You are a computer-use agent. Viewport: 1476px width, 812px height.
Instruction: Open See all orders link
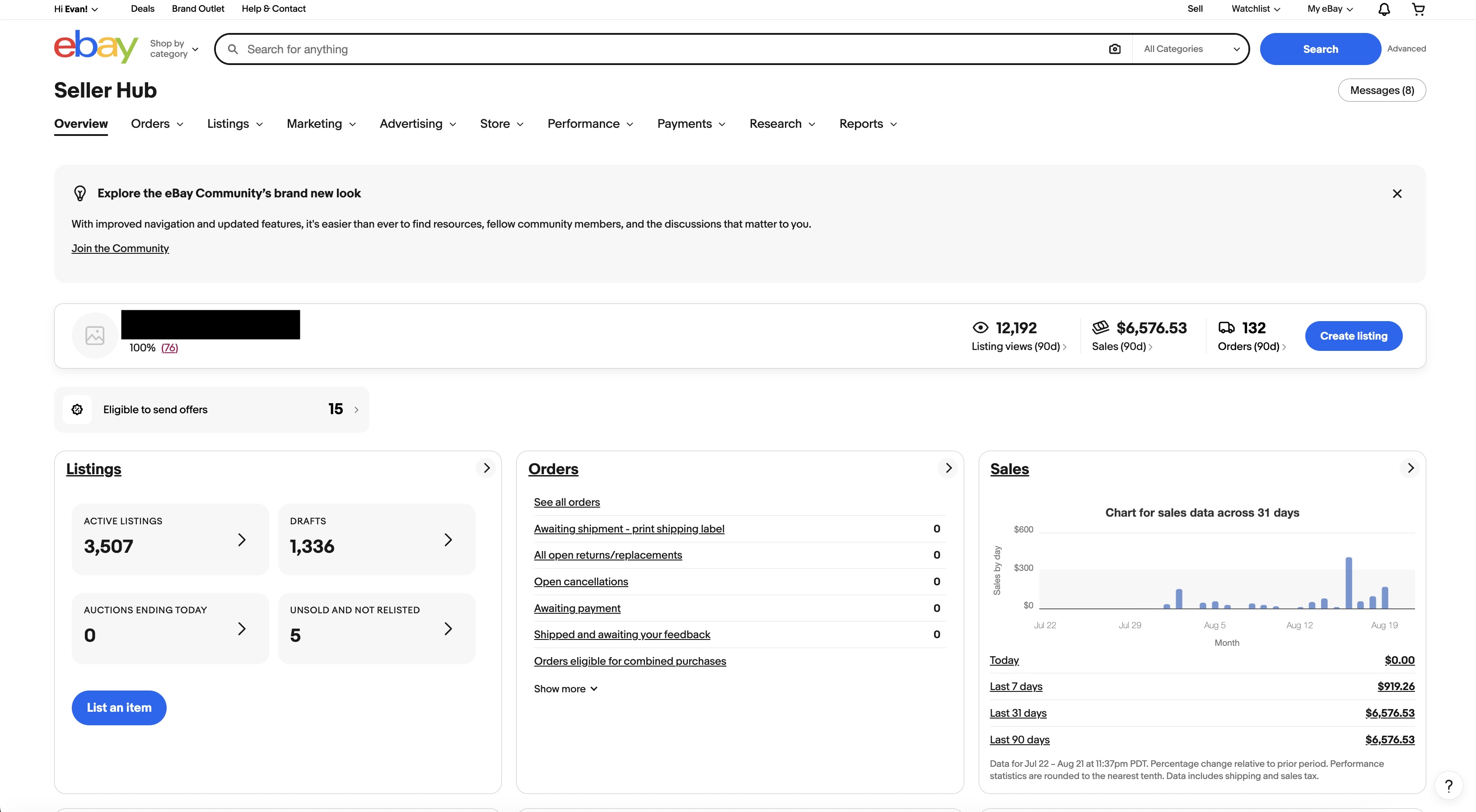567,502
